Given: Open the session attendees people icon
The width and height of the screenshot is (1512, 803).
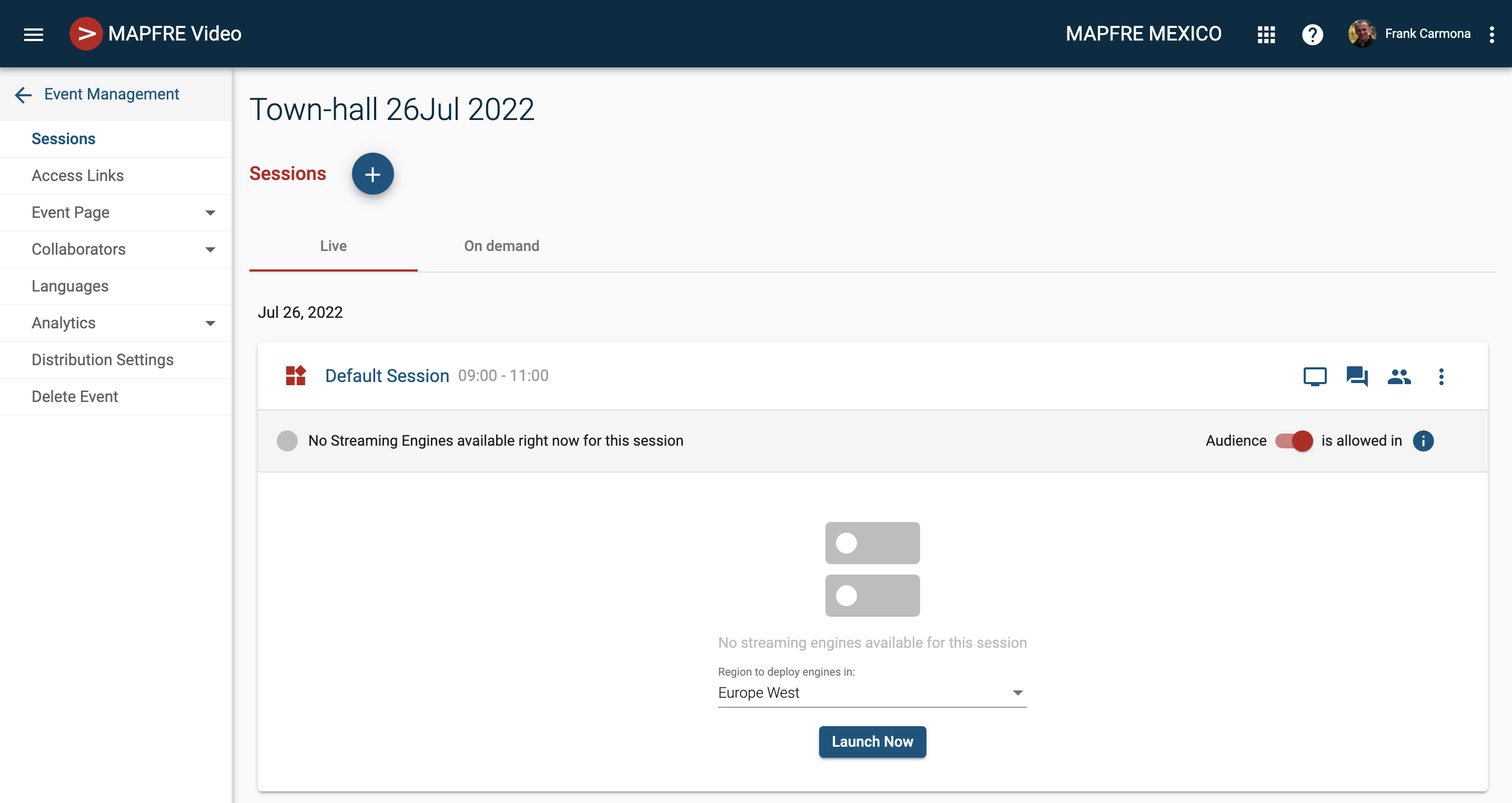Looking at the screenshot, I should [x=1399, y=376].
